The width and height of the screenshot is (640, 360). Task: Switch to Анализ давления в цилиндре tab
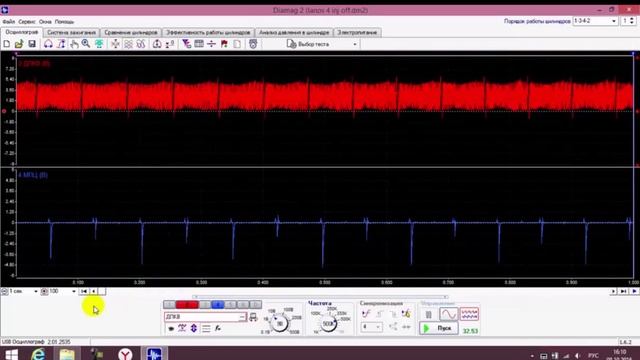[294, 32]
